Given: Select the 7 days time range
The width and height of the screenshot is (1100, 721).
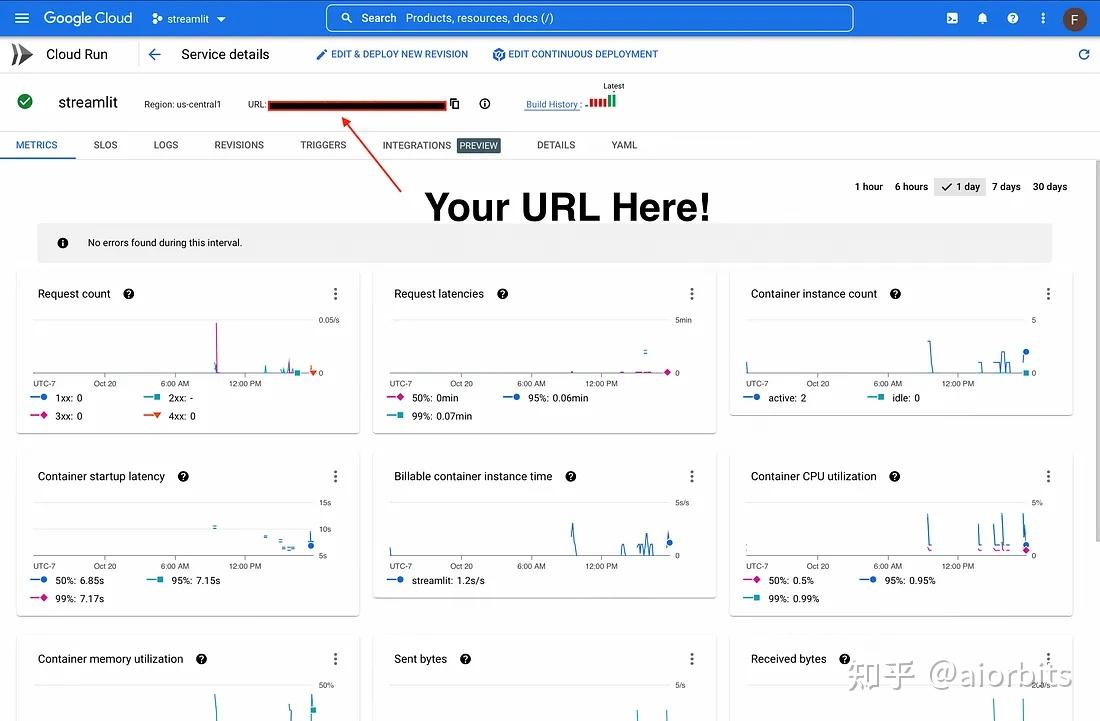Looking at the screenshot, I should pyautogui.click(x=1006, y=187).
